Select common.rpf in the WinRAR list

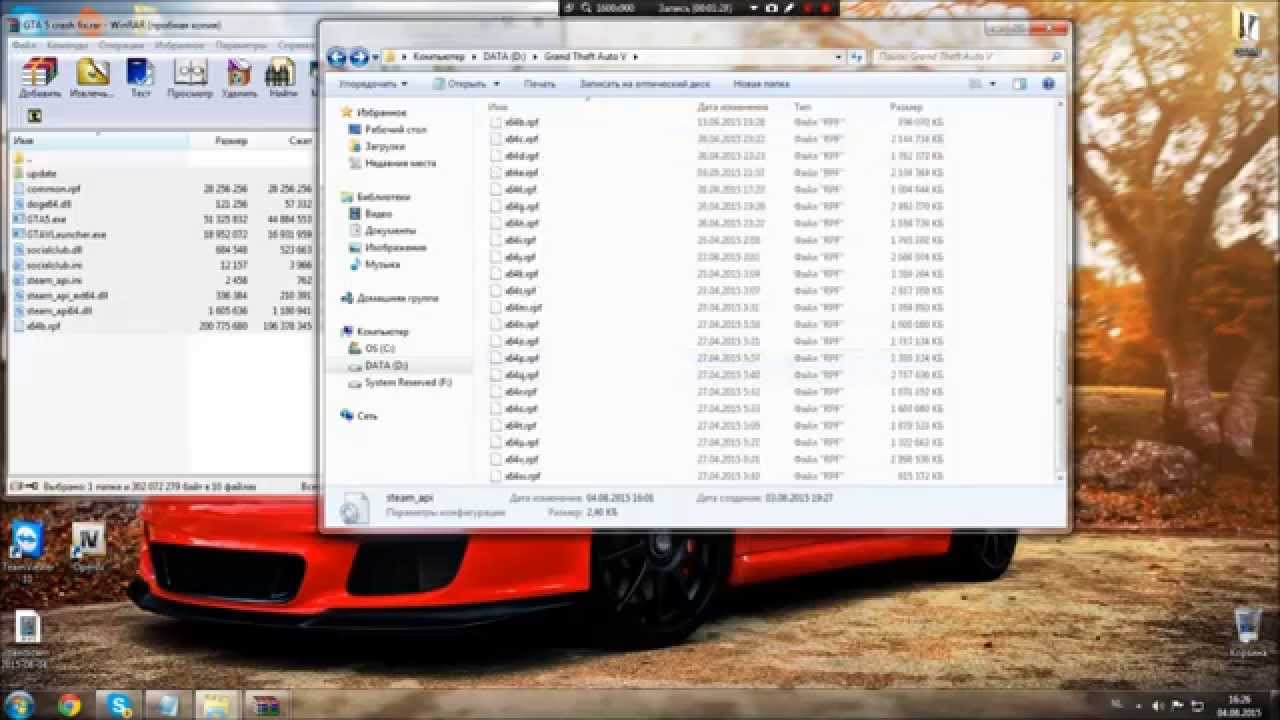[x=54, y=188]
